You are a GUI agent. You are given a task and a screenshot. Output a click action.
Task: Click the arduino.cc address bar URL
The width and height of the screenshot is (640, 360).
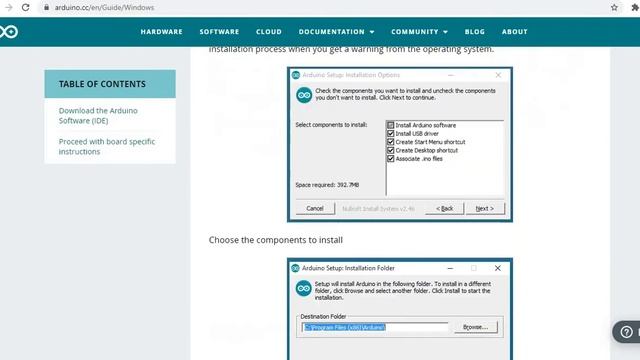coord(104,7)
